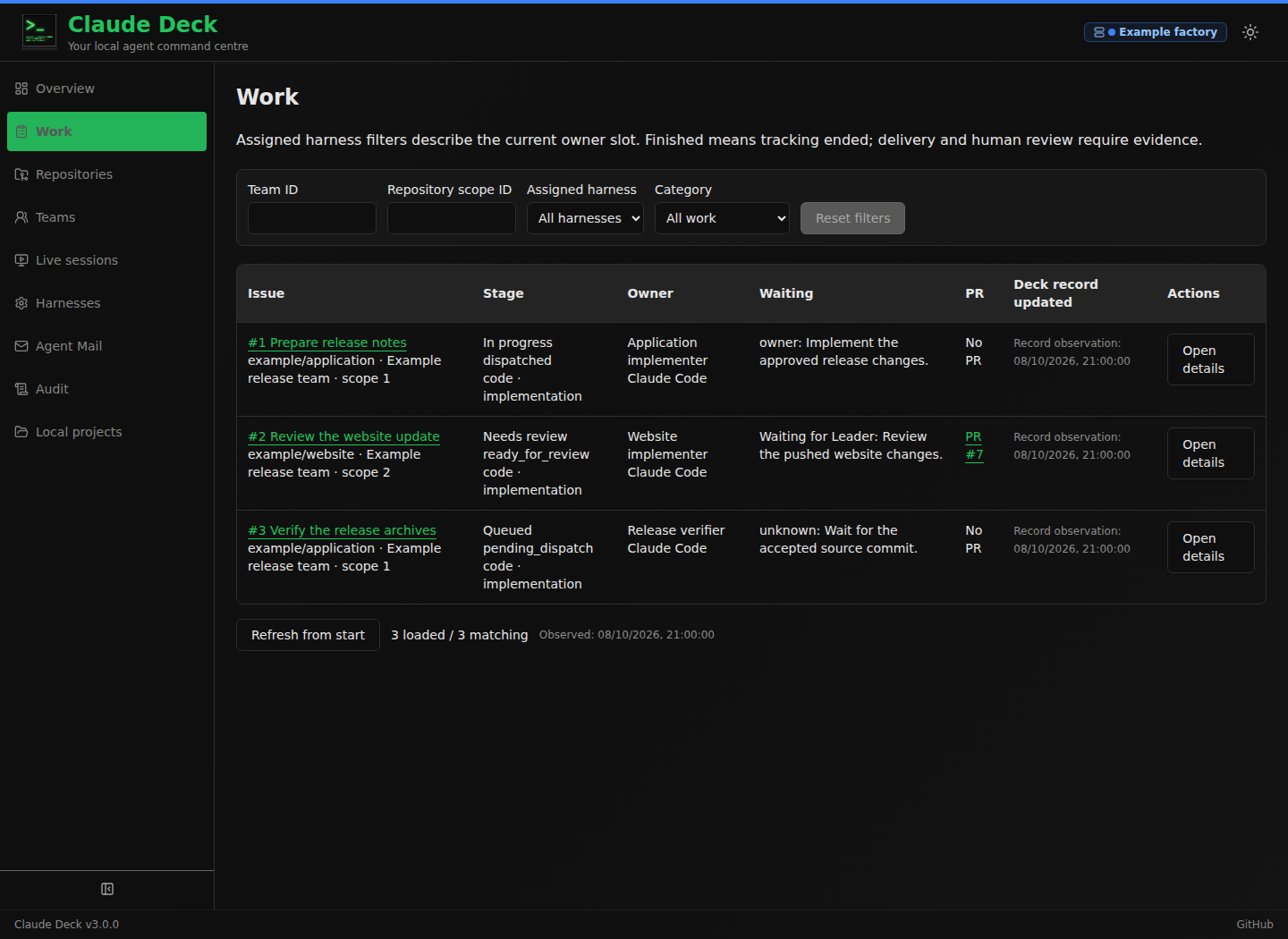Open the Teams section
Image resolution: width=1288 pixels, height=939 pixels.
click(106, 217)
